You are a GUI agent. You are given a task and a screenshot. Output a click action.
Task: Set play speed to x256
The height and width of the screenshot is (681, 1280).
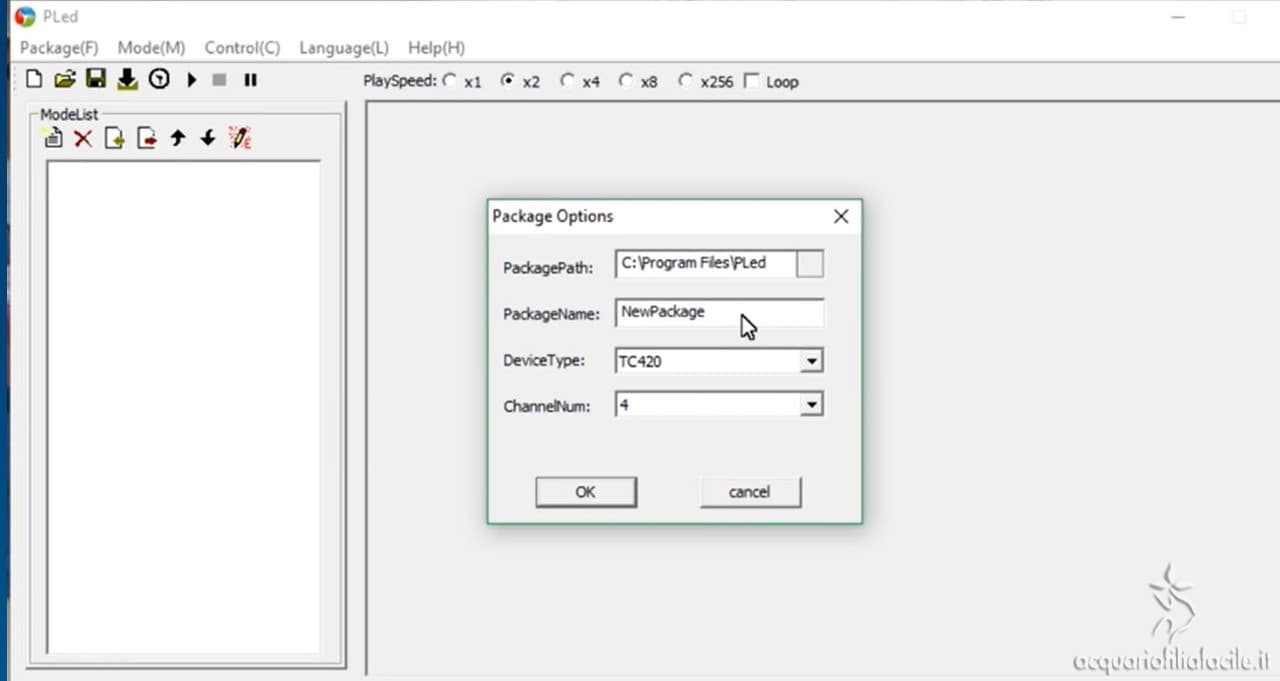coord(685,81)
